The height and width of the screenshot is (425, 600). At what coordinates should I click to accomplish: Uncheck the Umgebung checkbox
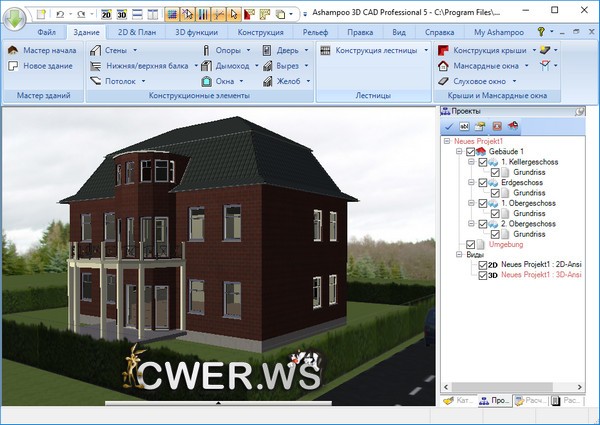point(472,243)
